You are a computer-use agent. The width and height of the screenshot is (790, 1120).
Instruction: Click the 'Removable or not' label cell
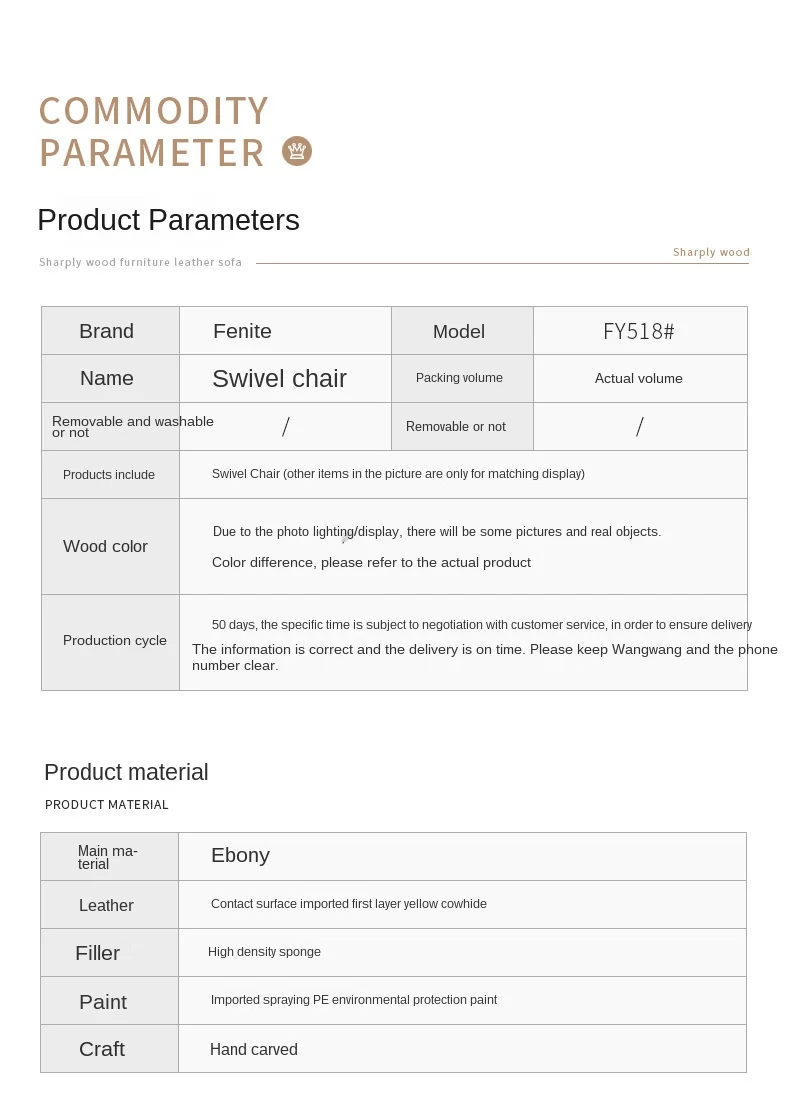456,426
